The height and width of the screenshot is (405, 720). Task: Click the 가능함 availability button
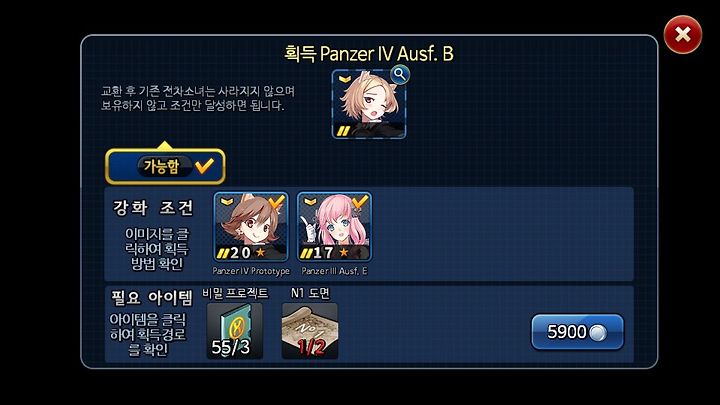point(165,166)
